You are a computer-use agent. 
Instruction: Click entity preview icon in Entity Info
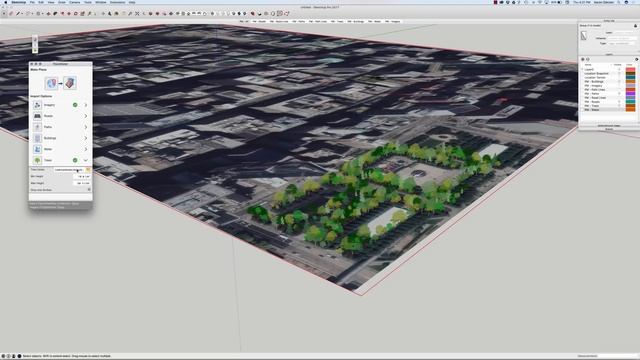[x=584, y=36]
